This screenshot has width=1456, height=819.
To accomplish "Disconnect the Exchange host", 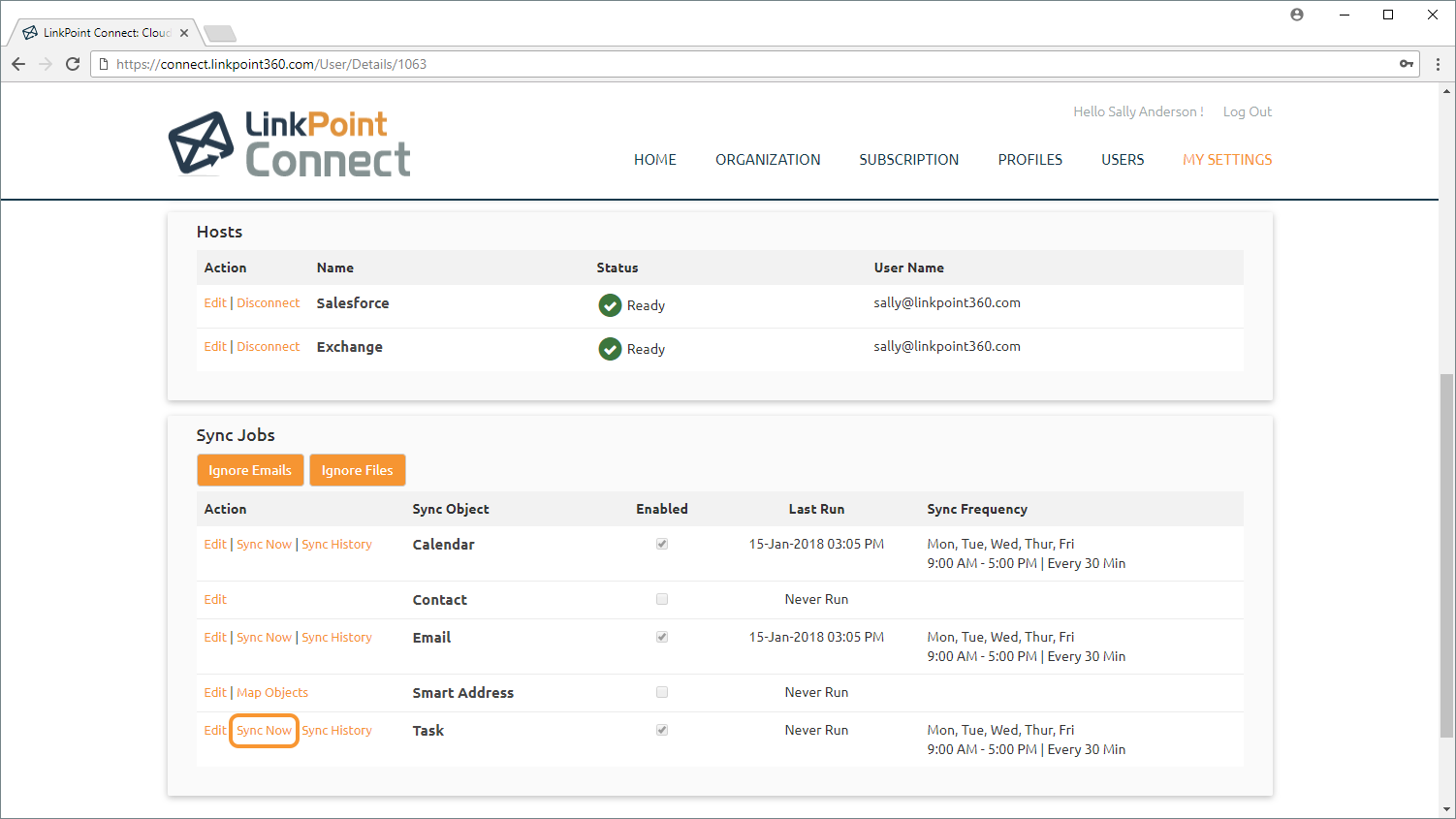I will (x=269, y=346).
